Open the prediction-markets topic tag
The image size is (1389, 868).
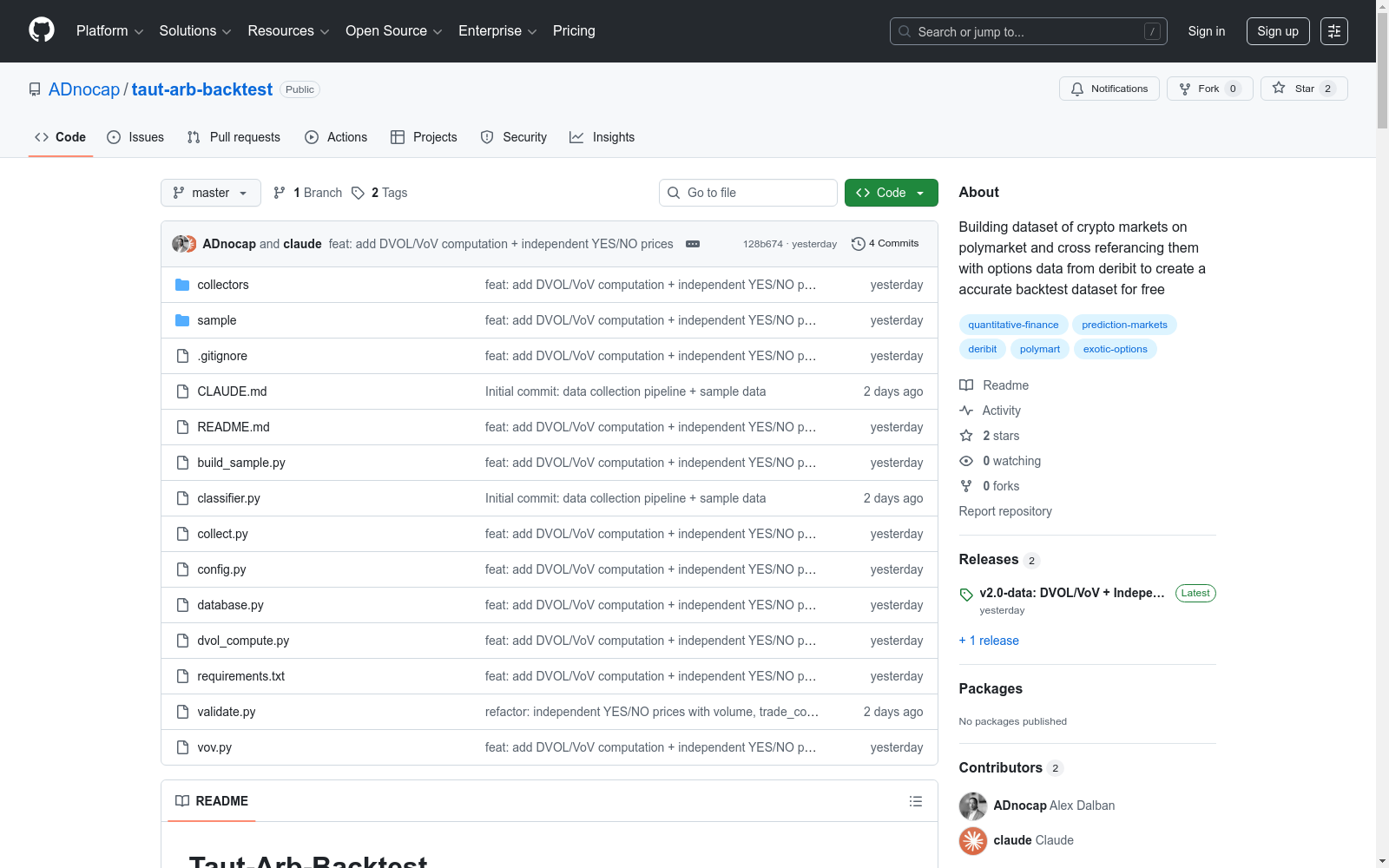point(1125,325)
